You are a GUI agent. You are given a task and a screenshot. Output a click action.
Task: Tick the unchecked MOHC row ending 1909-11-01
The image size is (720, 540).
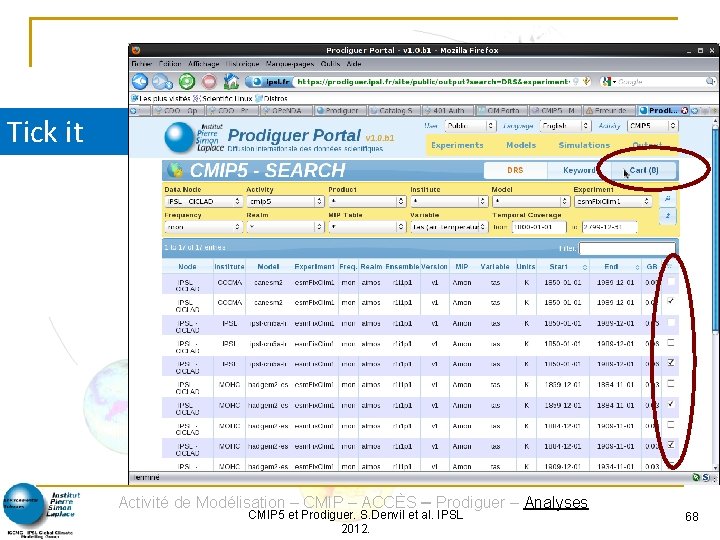pos(671,424)
